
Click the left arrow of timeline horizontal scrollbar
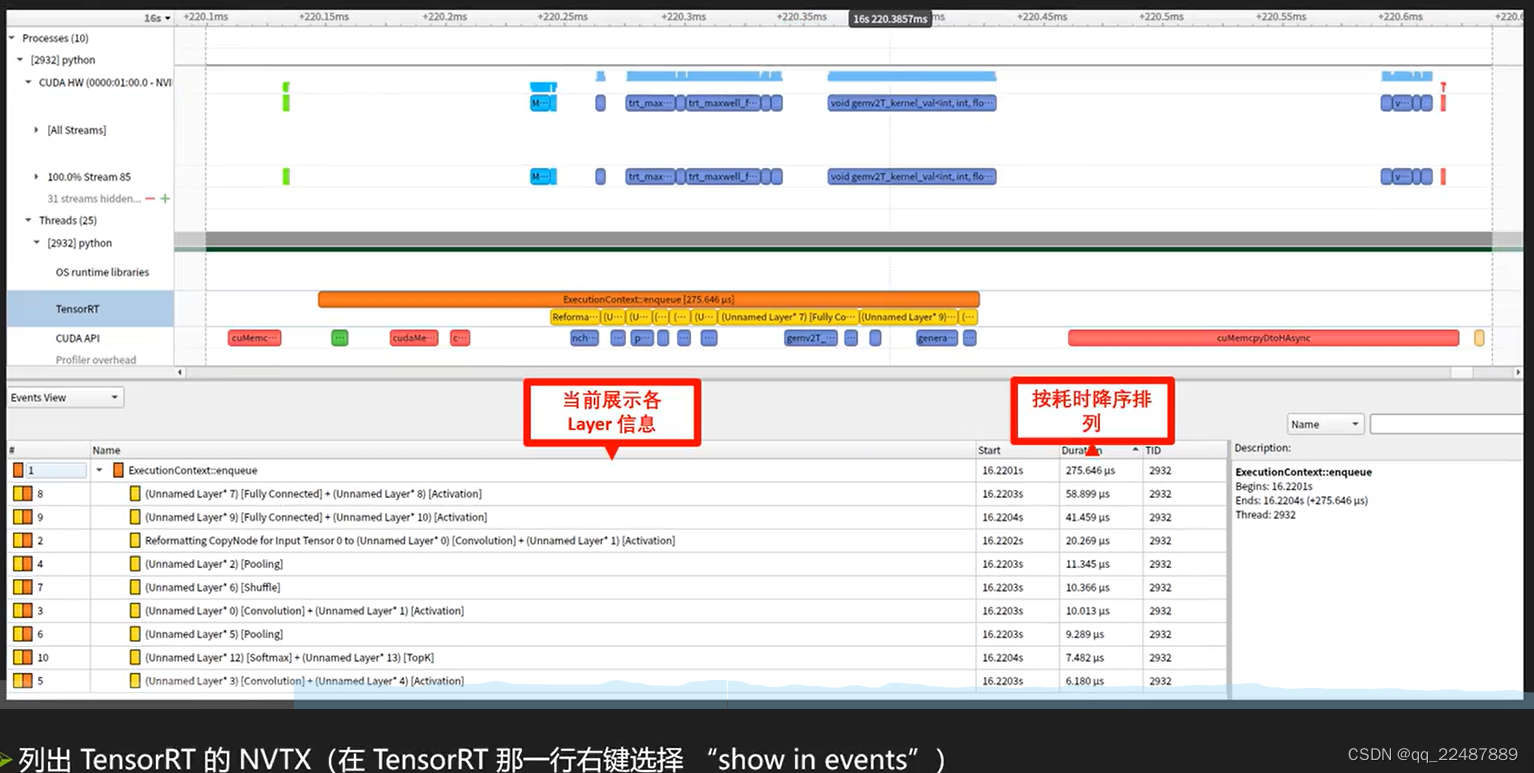point(181,372)
